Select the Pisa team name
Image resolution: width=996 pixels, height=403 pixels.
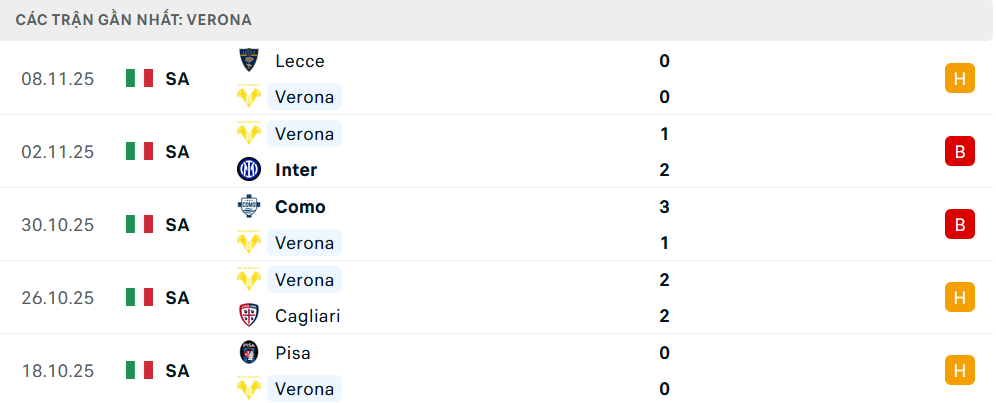pos(292,353)
